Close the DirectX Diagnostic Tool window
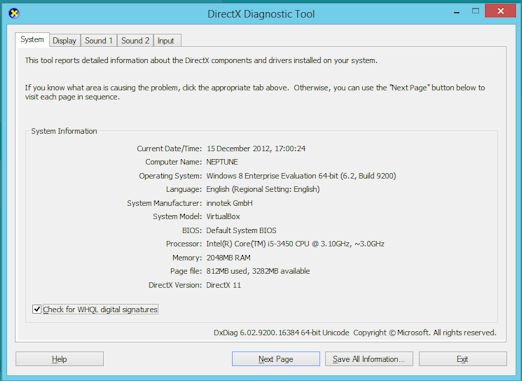 (500, 11)
